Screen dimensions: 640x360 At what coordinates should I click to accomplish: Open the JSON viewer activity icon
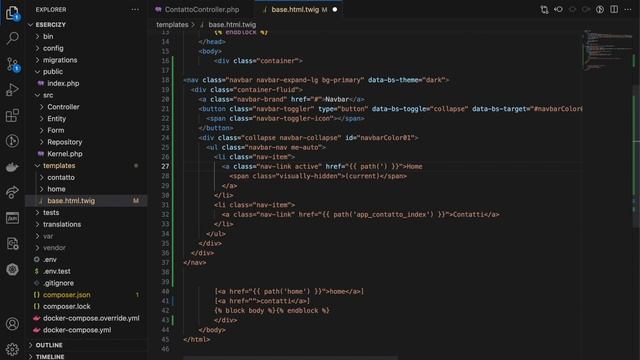tap(12, 218)
